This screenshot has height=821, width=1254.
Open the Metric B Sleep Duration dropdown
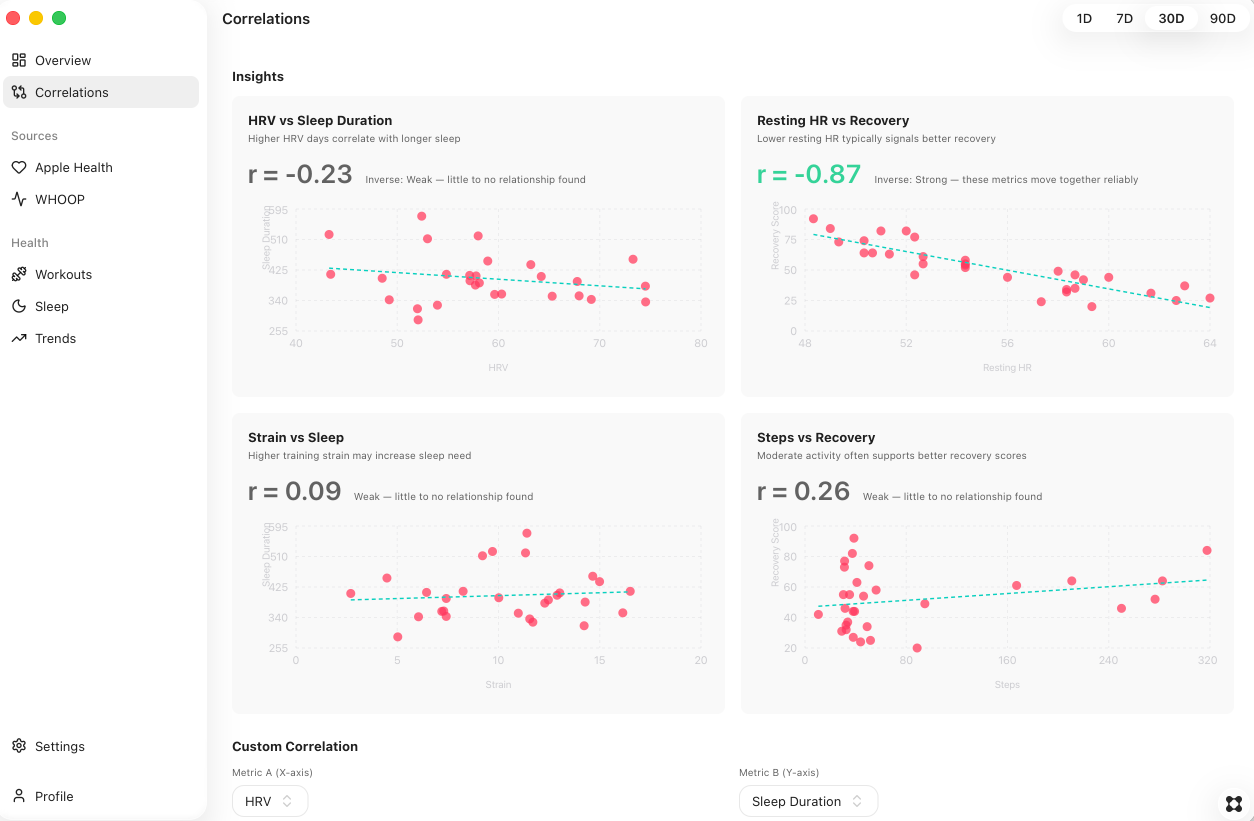pyautogui.click(x=808, y=801)
